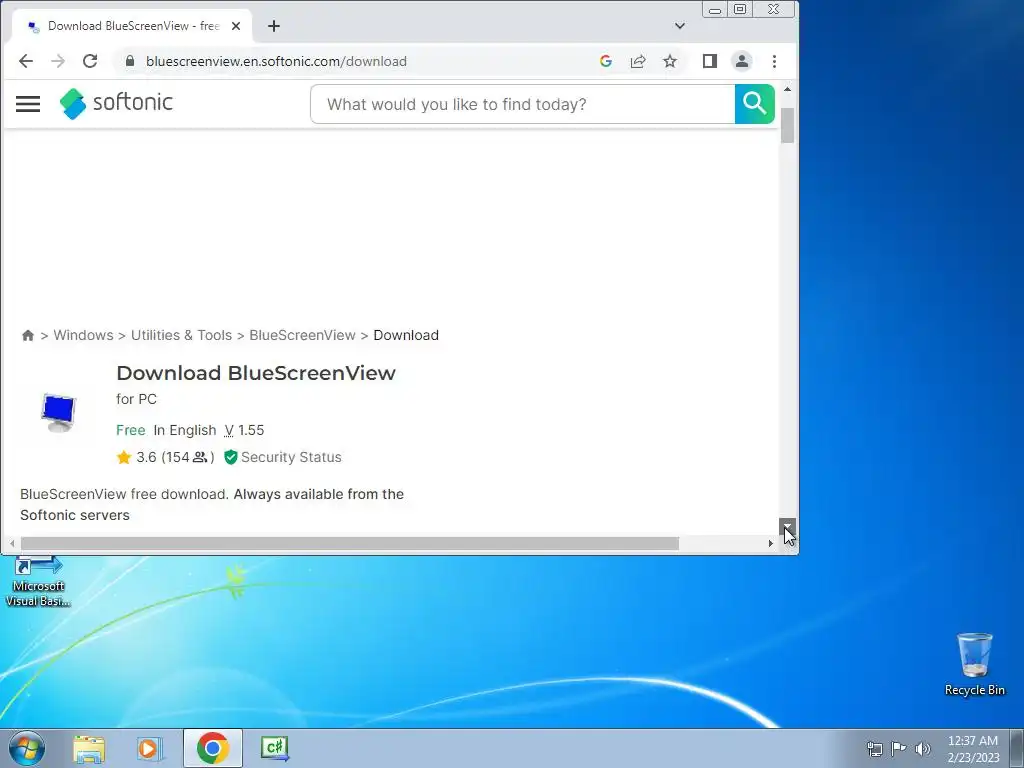Viewport: 1024px width, 768px height.
Task: Click the network tray icon
Action: [x=874, y=749]
